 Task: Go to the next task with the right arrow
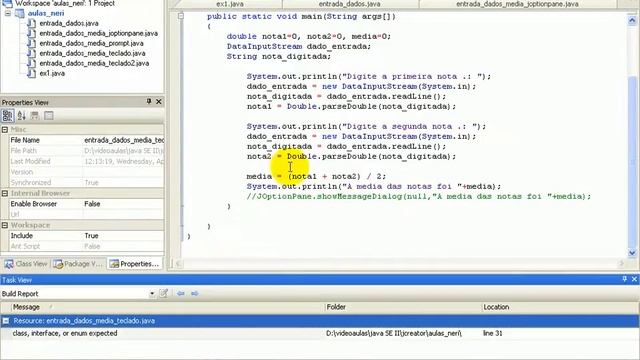coord(195,293)
